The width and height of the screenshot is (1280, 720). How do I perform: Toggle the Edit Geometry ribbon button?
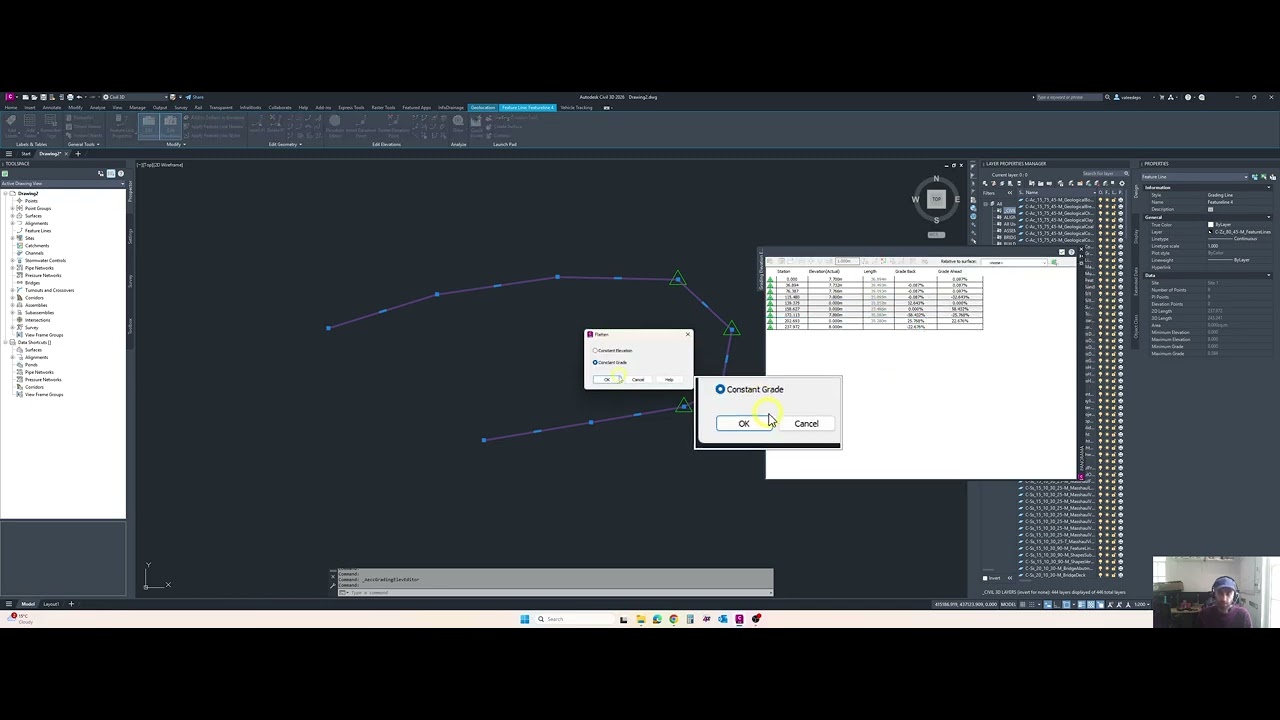coord(148,126)
